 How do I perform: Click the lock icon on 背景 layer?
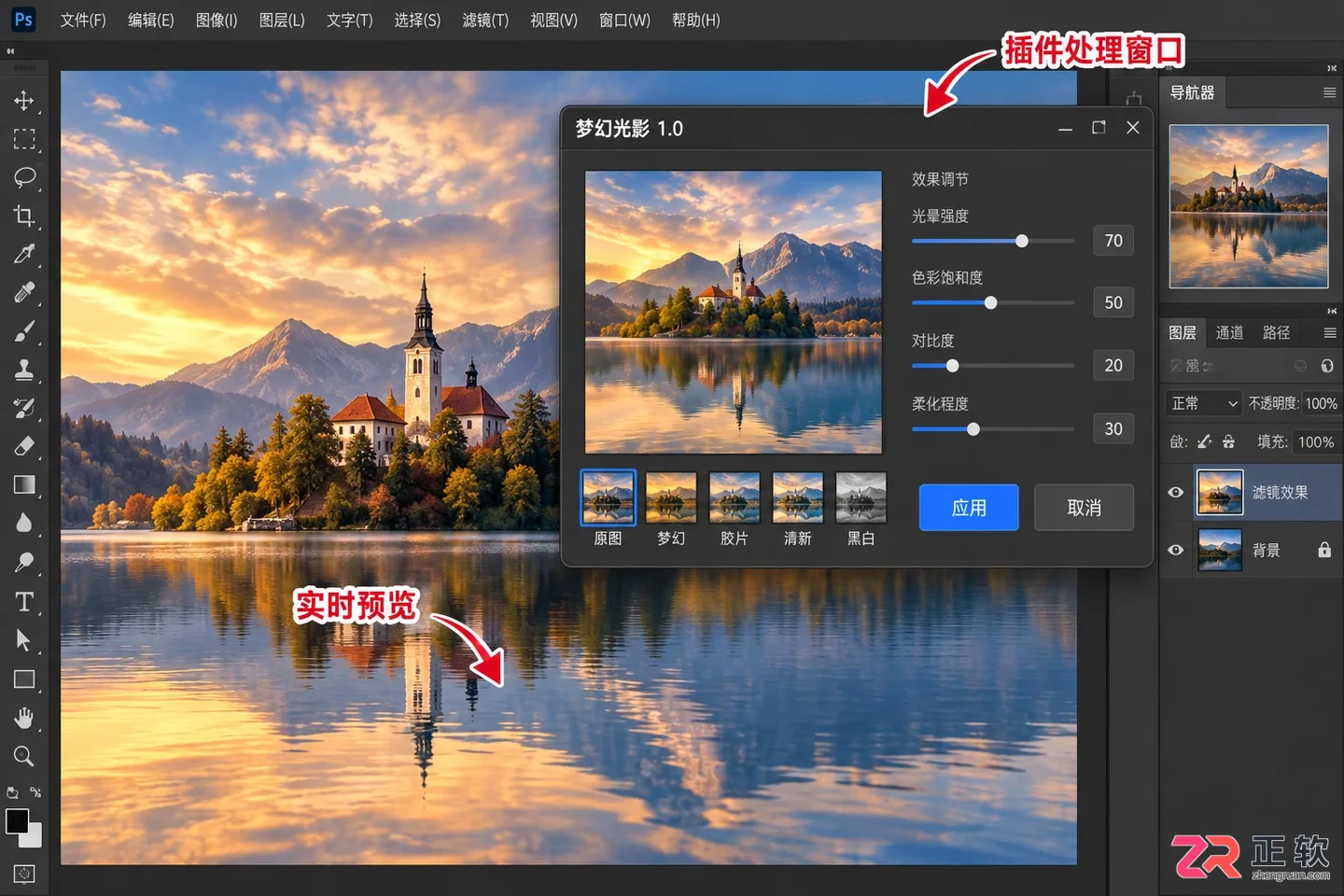pyautogui.click(x=1324, y=550)
